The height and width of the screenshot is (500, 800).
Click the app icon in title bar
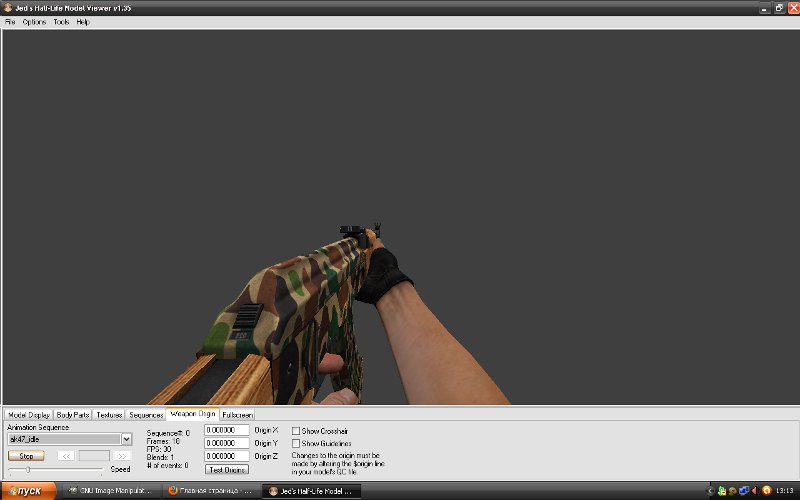click(8, 8)
